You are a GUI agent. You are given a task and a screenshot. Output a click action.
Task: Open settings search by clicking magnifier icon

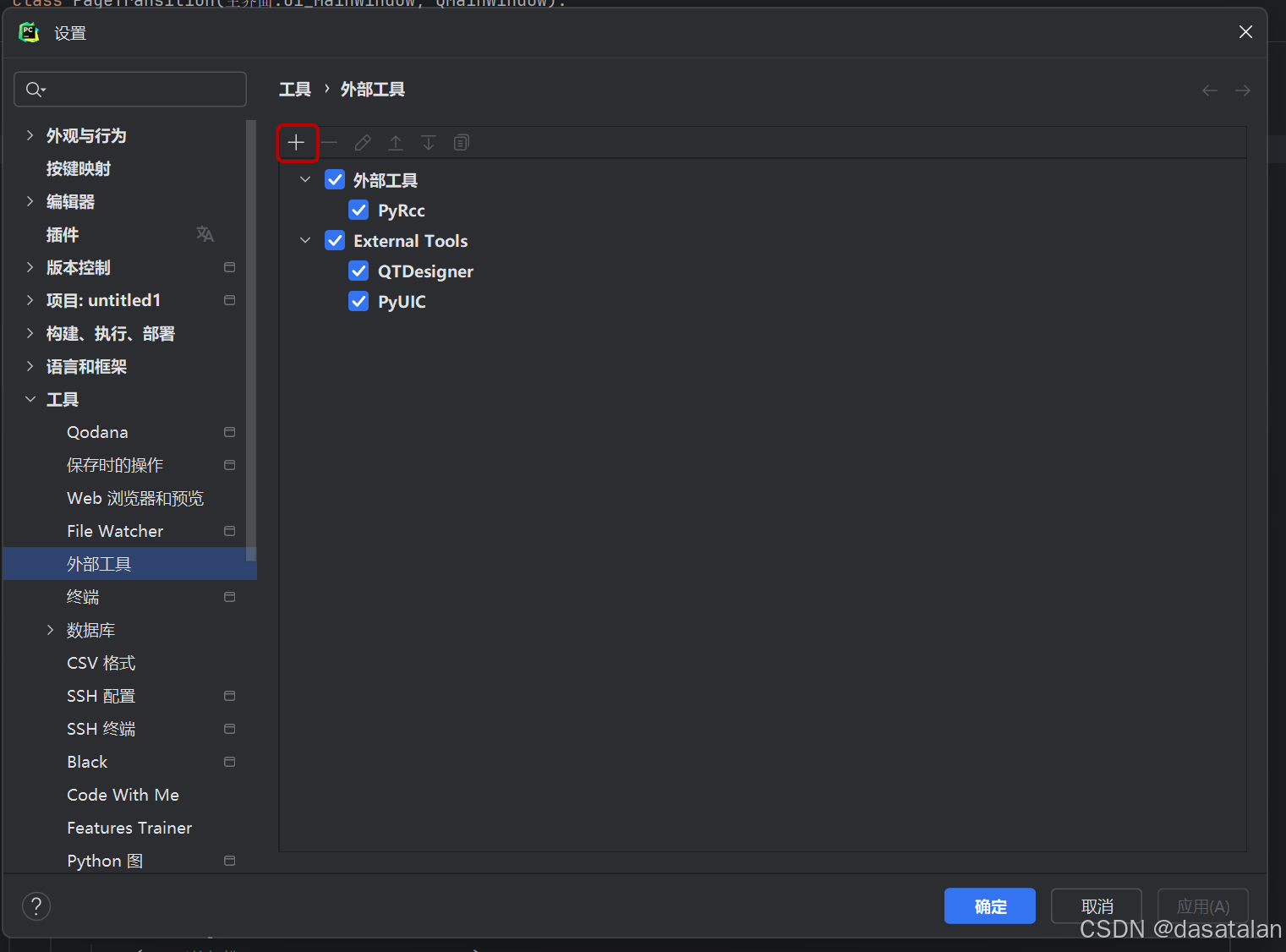point(34,89)
